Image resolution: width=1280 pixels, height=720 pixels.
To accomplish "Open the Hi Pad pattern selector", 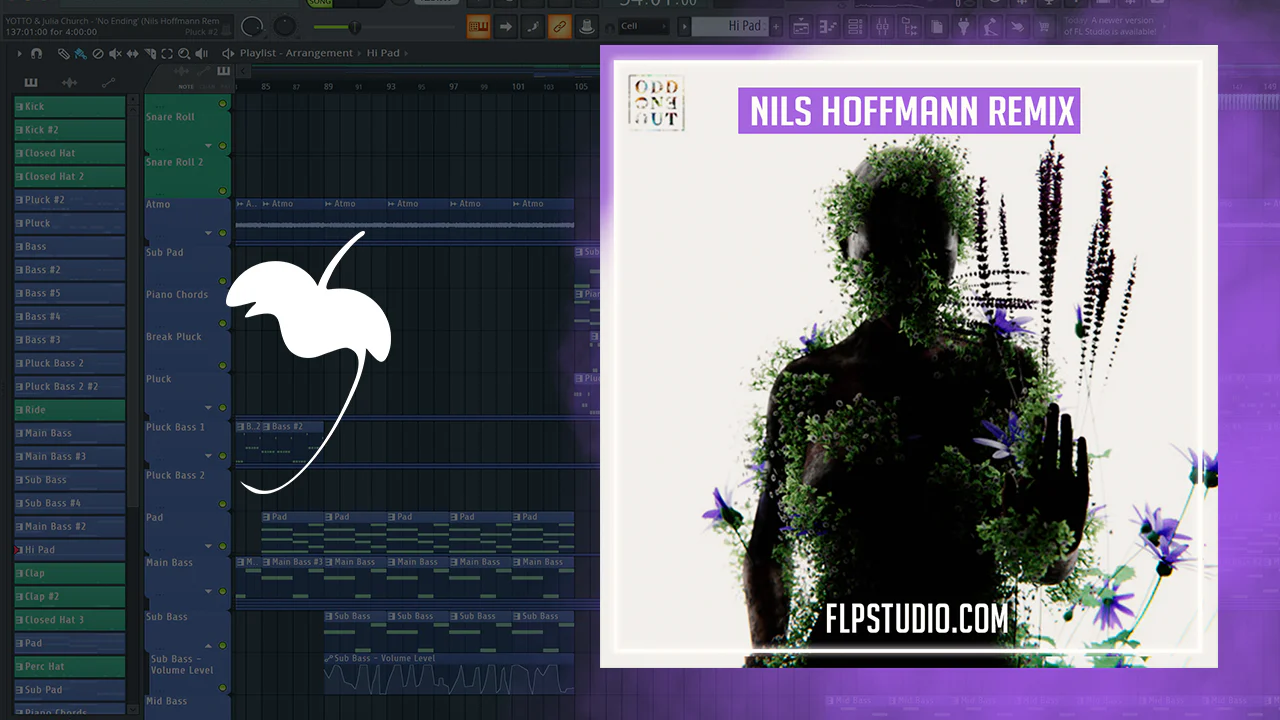I will (x=730, y=26).
